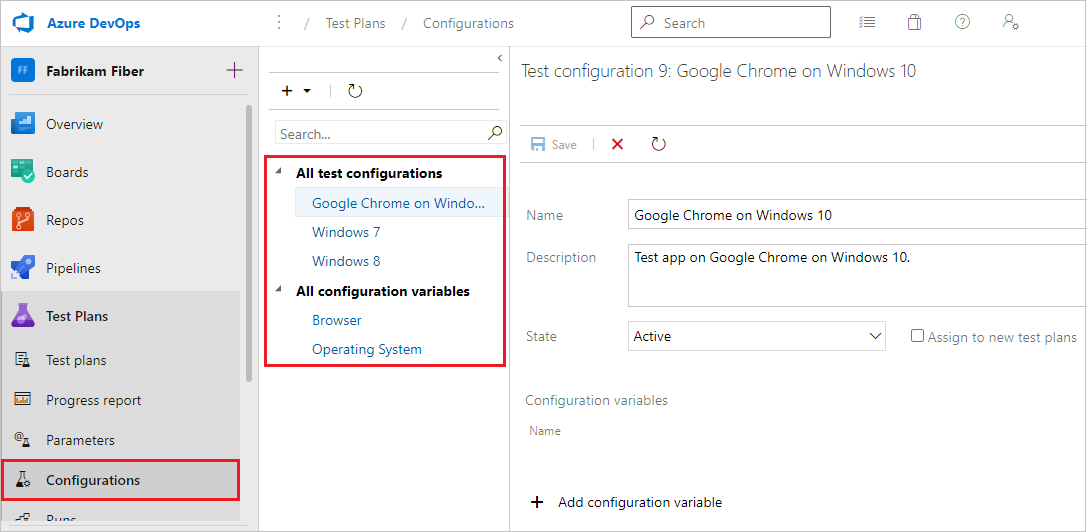Enable Assign to new test plans checkbox
This screenshot has width=1087, height=532.
click(x=917, y=336)
